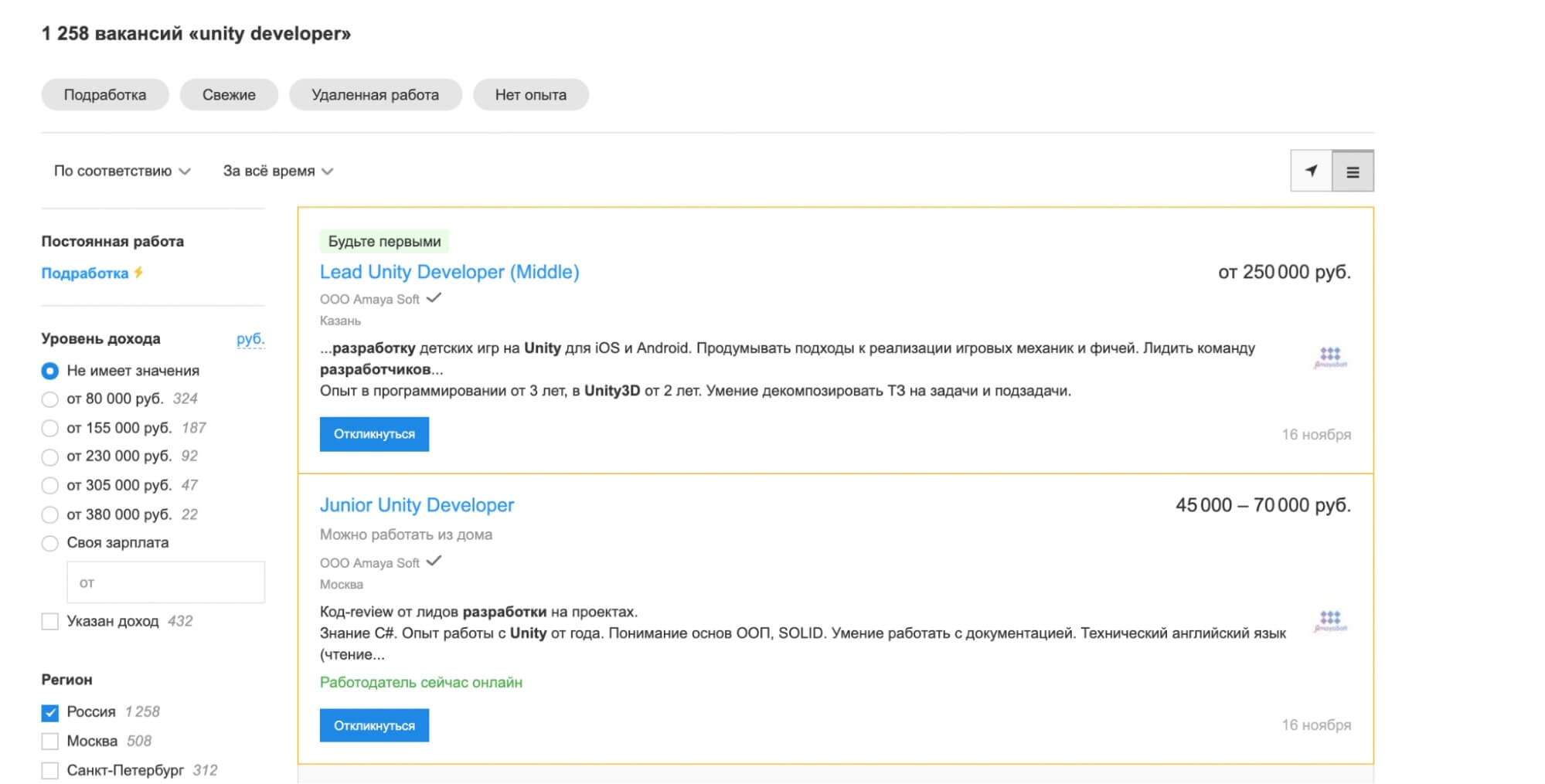The image size is (1545, 784).
Task: Apply the 'Удаленная работа' quick filter
Action: (375, 95)
